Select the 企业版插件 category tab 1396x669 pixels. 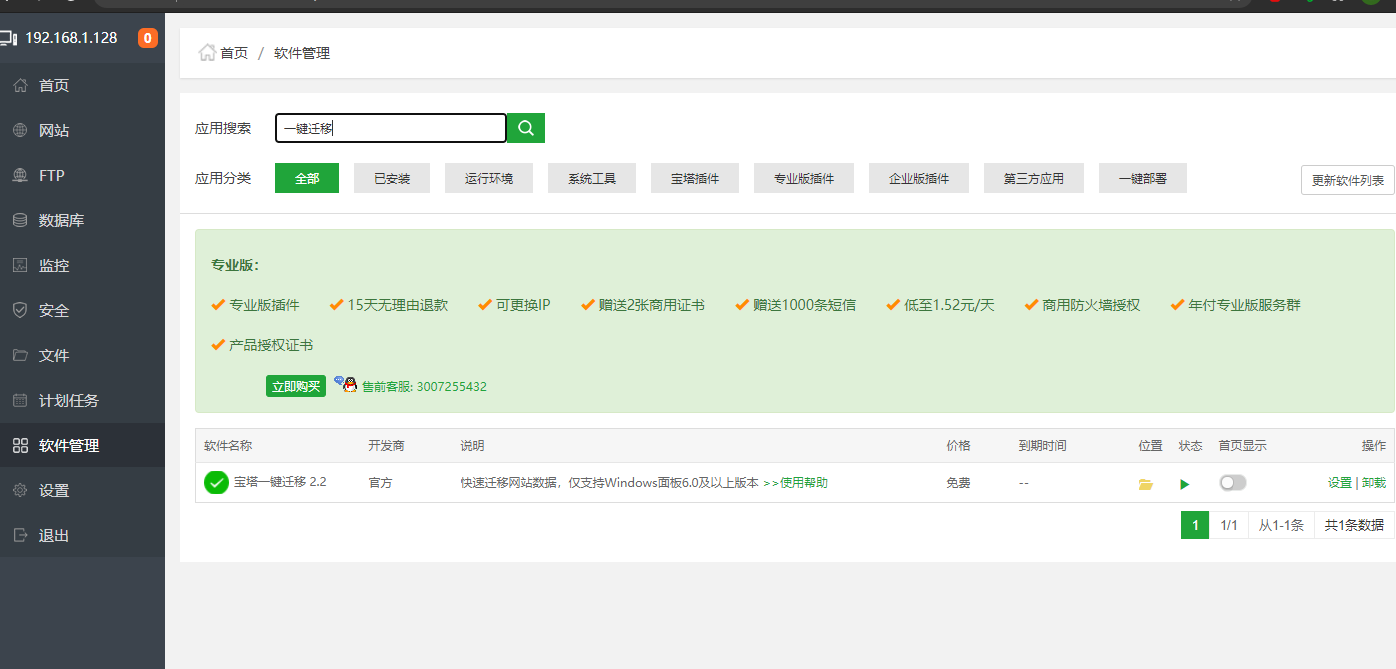pos(919,179)
